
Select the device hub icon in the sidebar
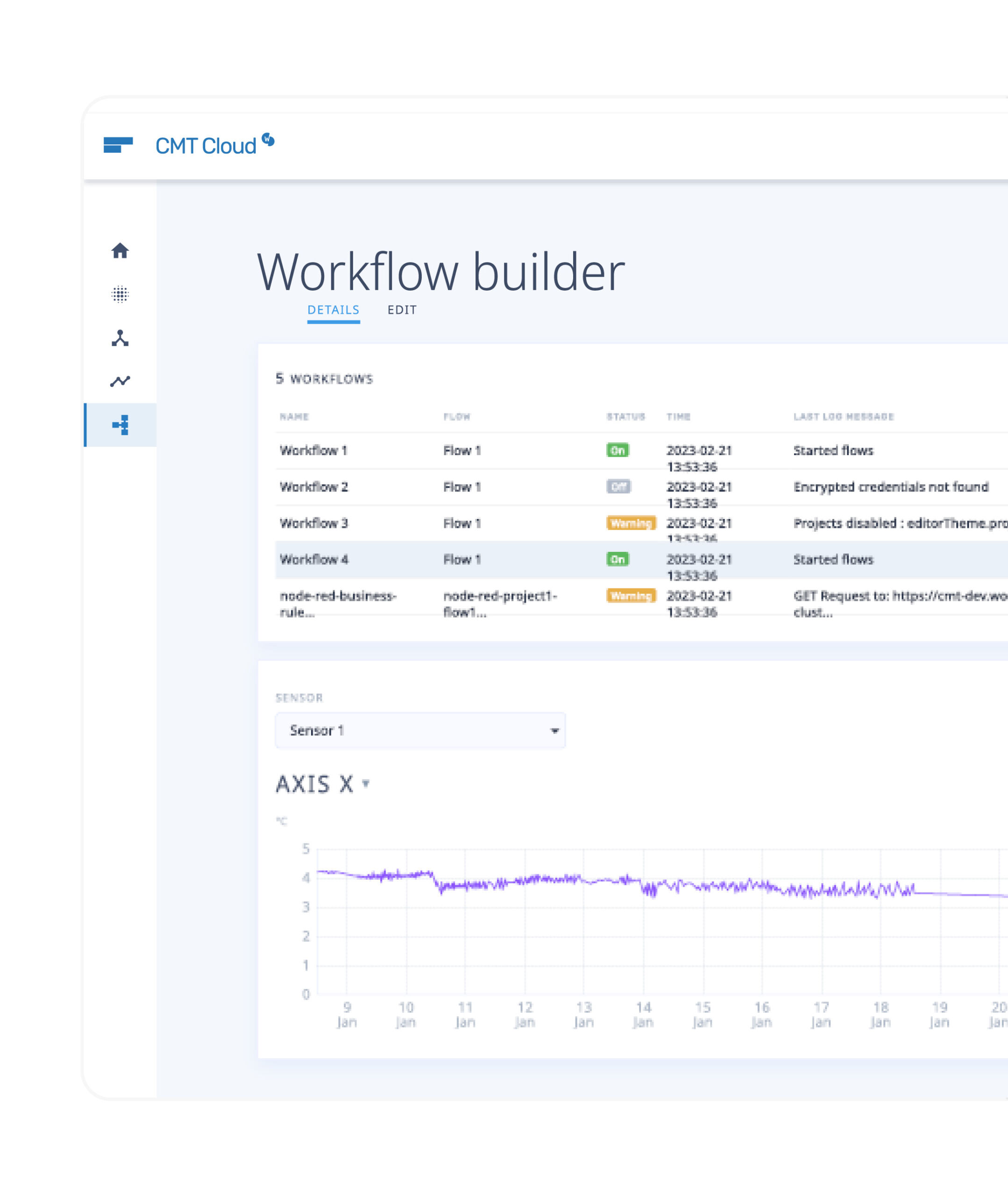pos(121,338)
